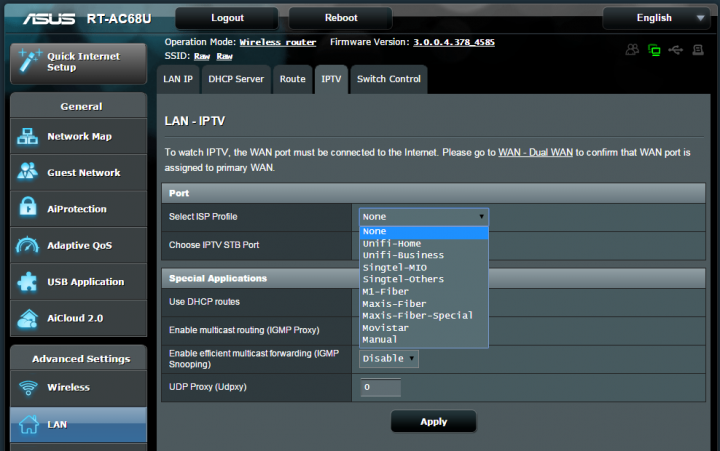Viewport: 720px width, 451px height.
Task: Click the guest users status icon
Action: click(632, 49)
